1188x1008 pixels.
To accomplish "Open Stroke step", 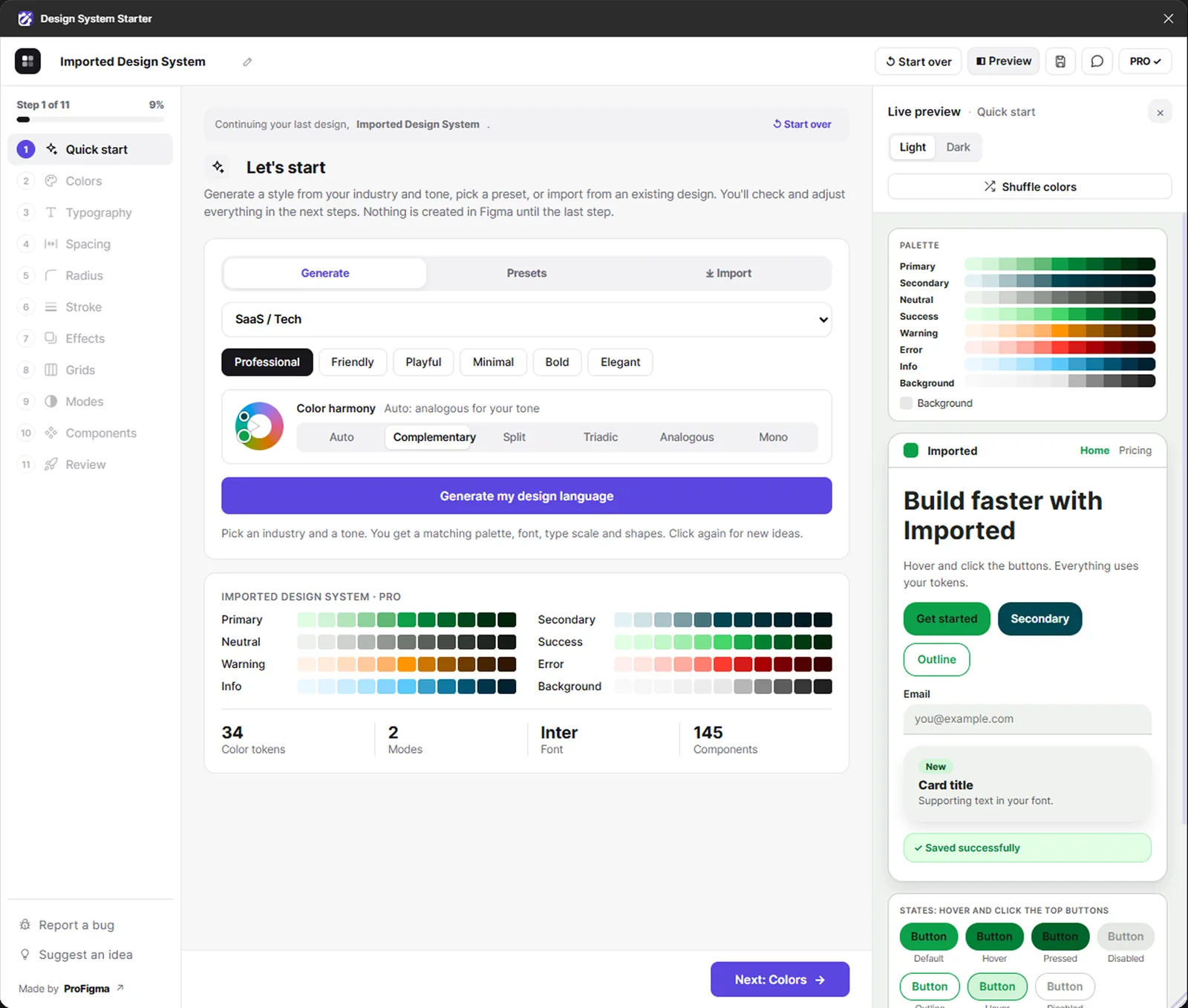I will (90, 307).
